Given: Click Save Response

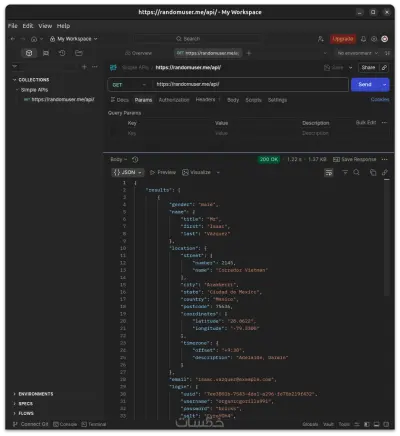Looking at the screenshot, I should [x=355, y=159].
